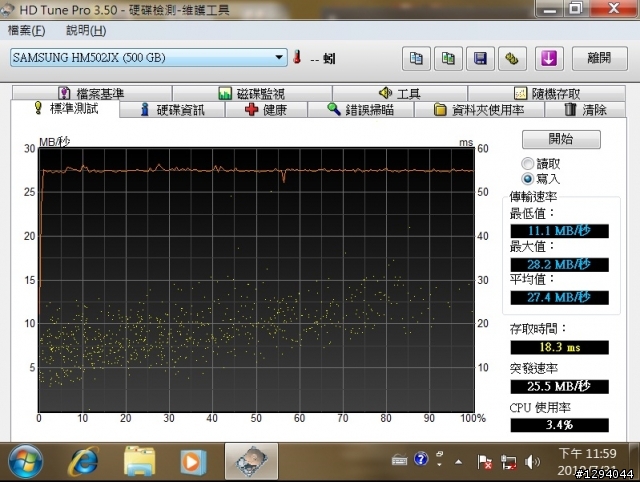Open the 說明(H) menu
This screenshot has height=482, width=640.
[x=86, y=31]
